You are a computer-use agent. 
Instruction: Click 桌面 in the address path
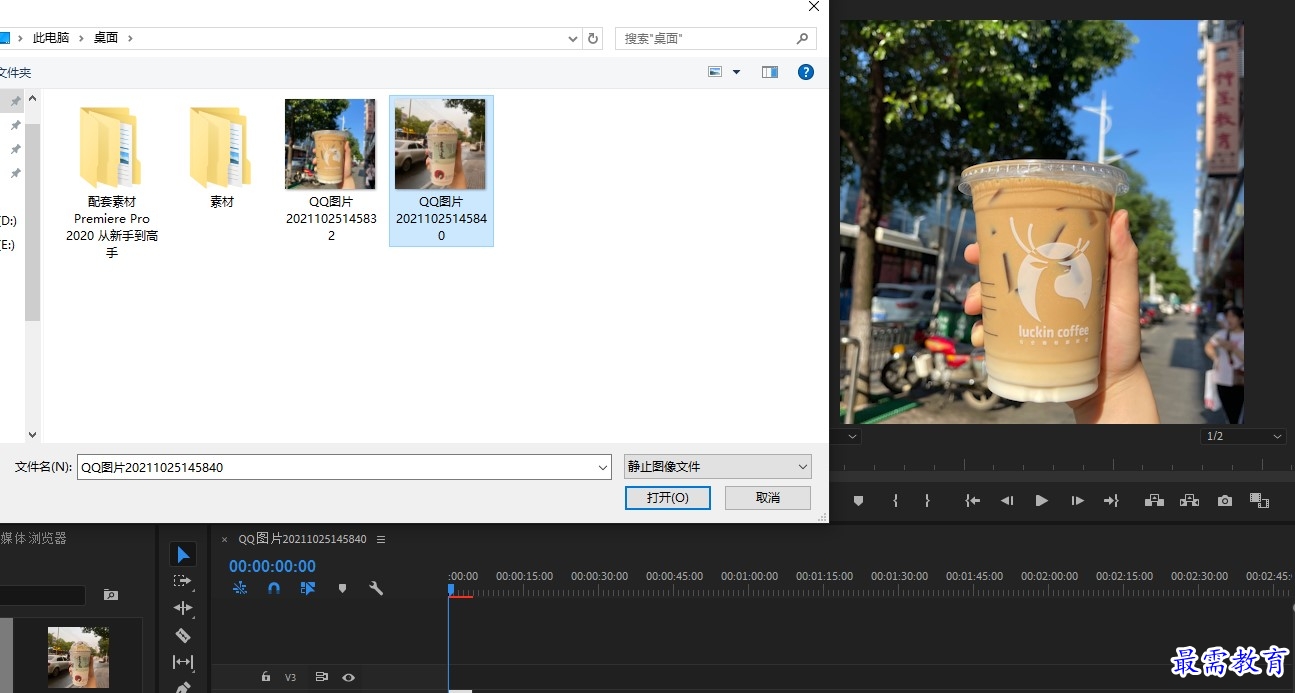pyautogui.click(x=106, y=38)
